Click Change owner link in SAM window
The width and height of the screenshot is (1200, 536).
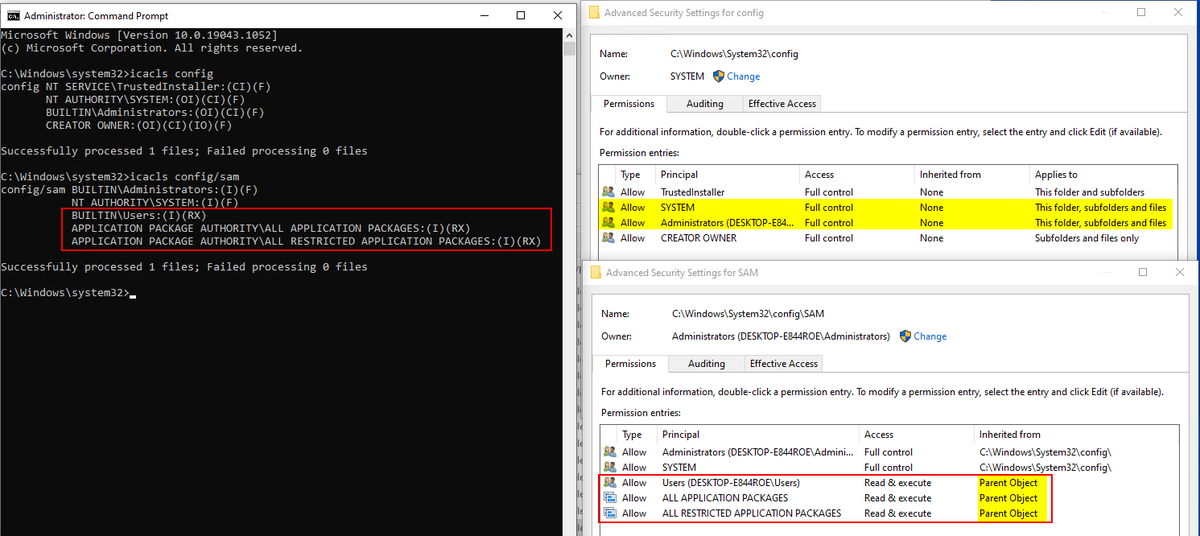tap(930, 336)
